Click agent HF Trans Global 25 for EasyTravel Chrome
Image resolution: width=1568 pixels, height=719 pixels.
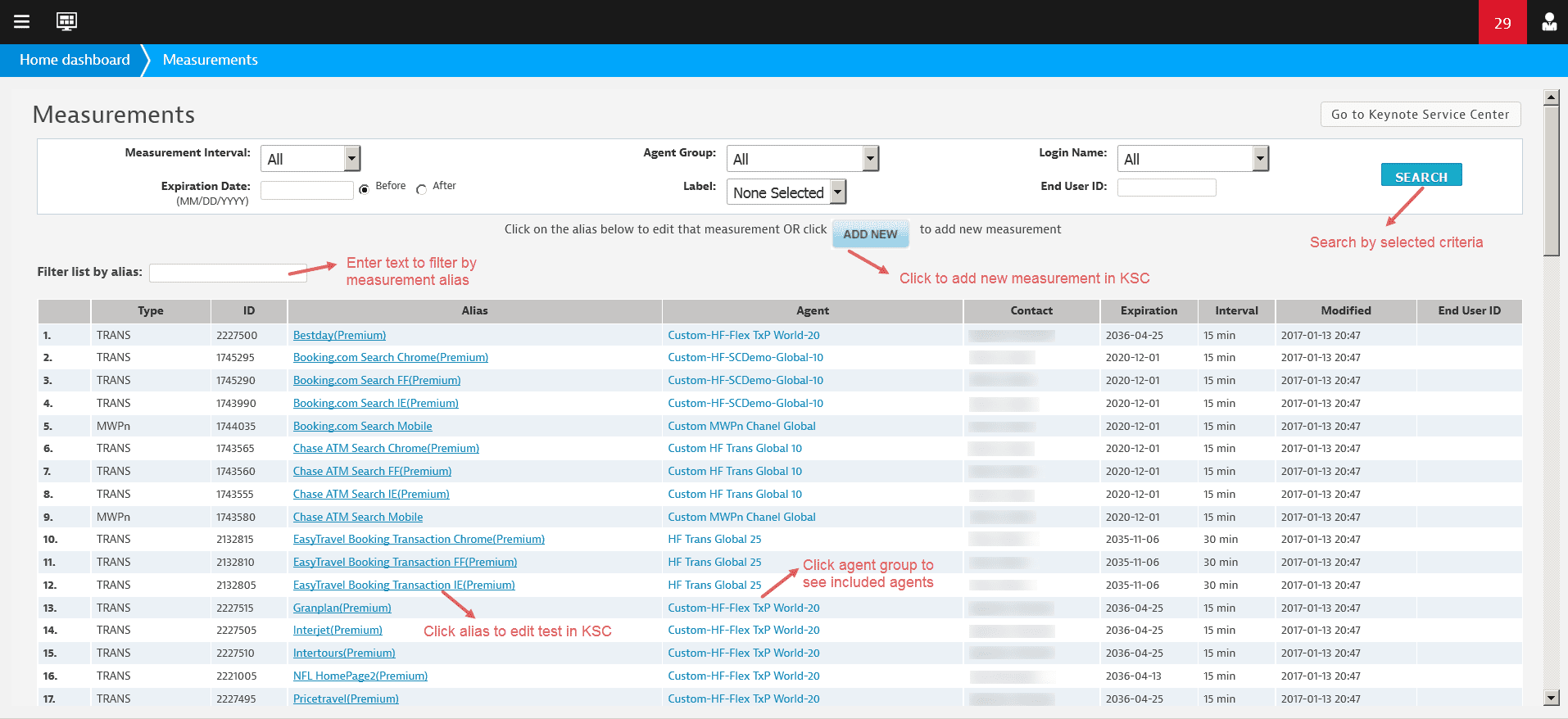pyautogui.click(x=714, y=539)
